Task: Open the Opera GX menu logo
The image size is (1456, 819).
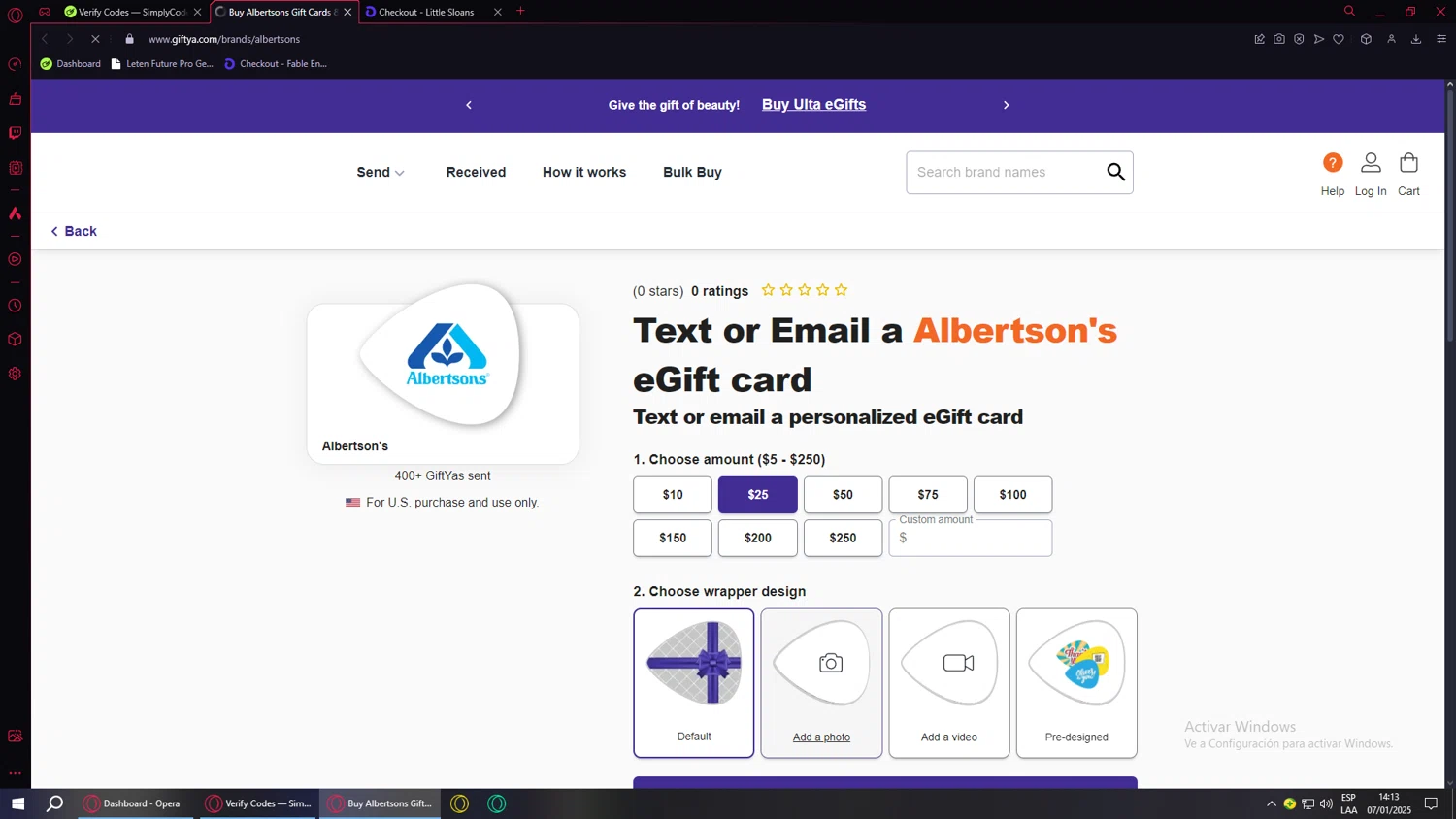Action: pyautogui.click(x=15, y=15)
